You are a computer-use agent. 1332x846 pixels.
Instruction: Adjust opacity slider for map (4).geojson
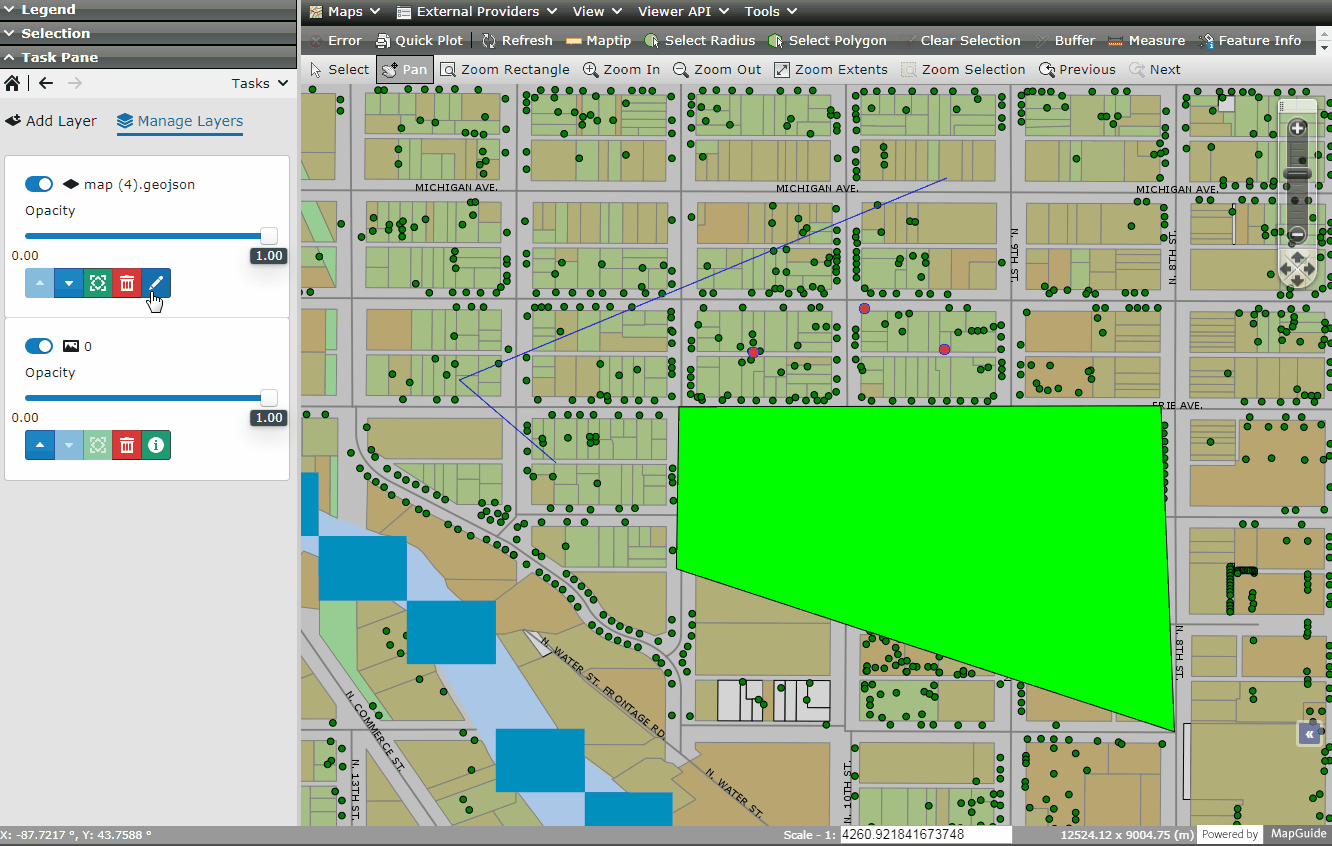268,235
